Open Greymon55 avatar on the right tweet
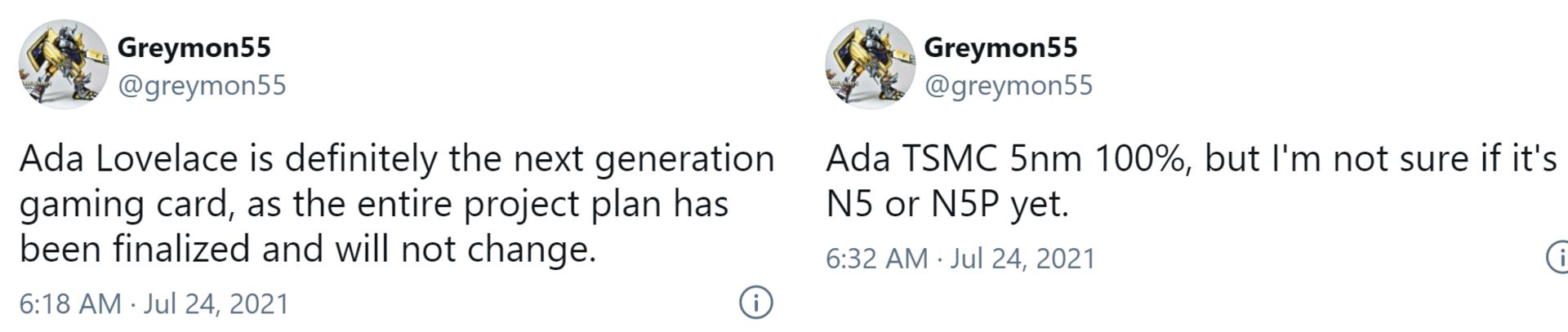The width and height of the screenshot is (1568, 332). 870,65
